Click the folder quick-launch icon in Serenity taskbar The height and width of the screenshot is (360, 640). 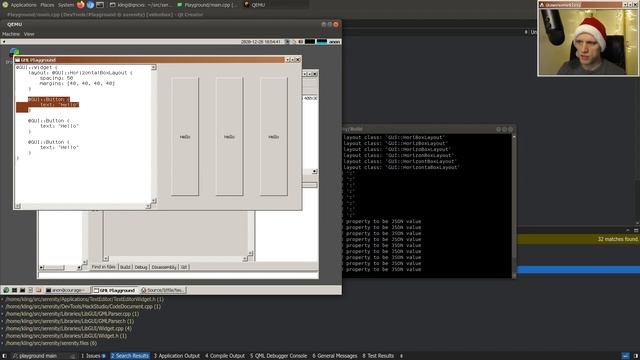point(38,290)
